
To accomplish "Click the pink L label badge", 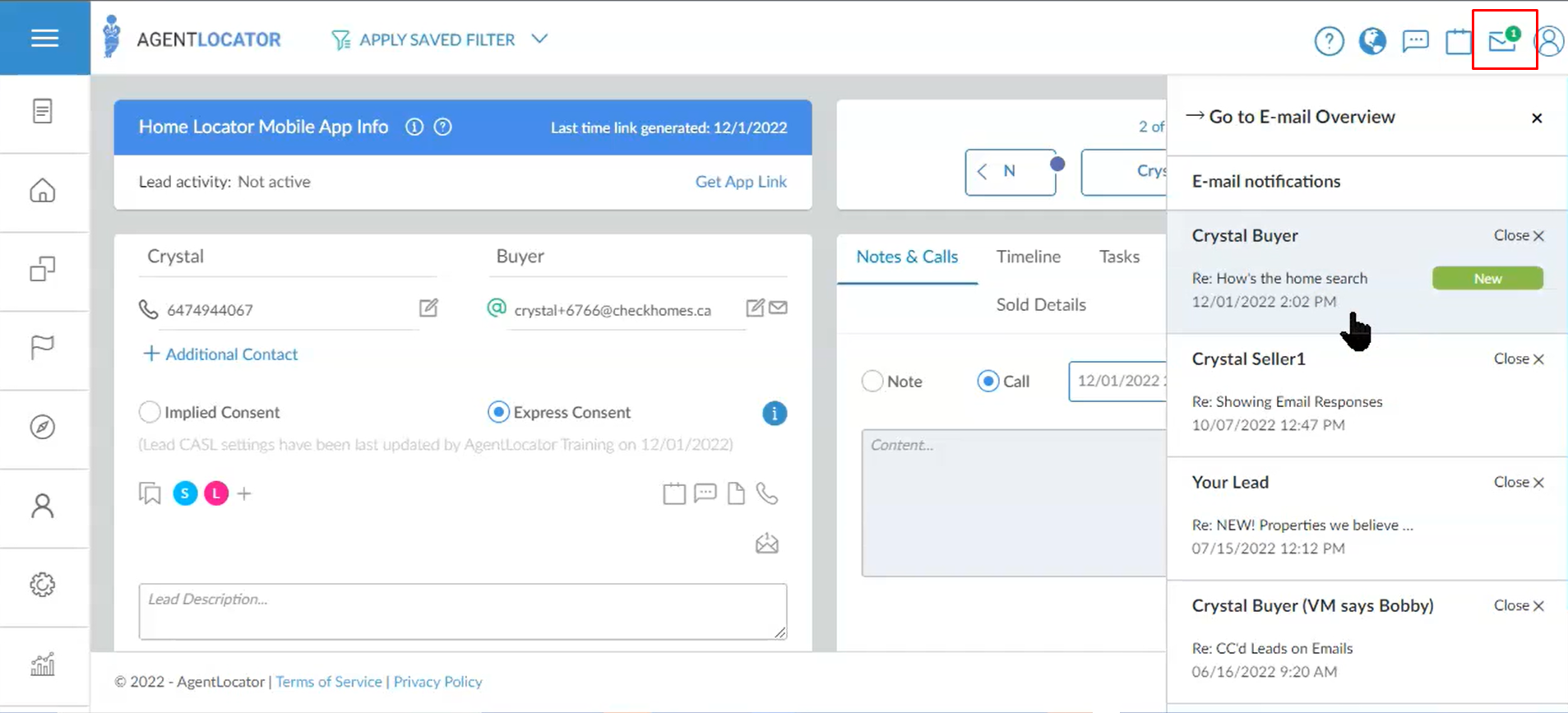I will click(x=216, y=493).
